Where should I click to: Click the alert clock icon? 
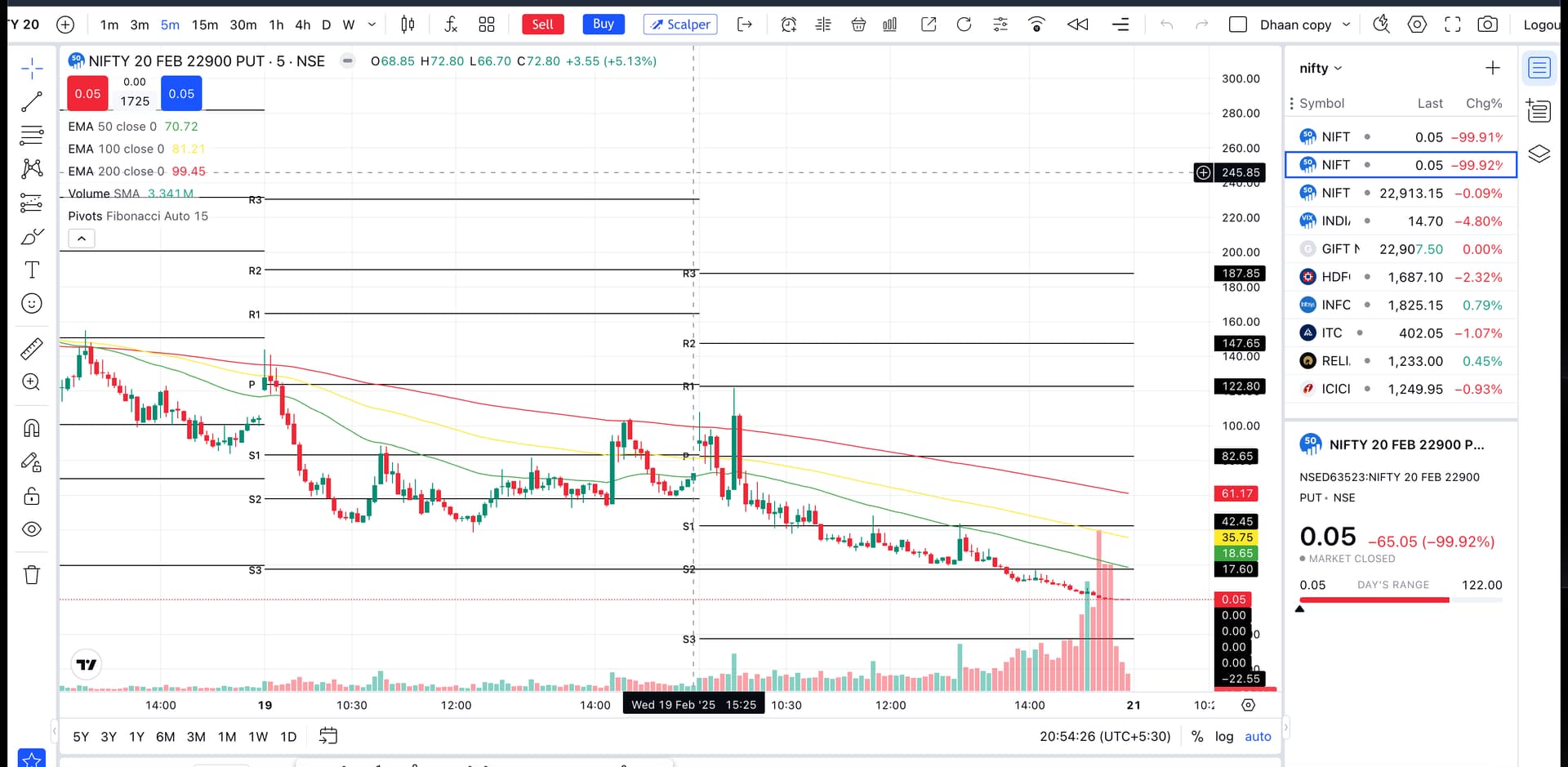[788, 25]
